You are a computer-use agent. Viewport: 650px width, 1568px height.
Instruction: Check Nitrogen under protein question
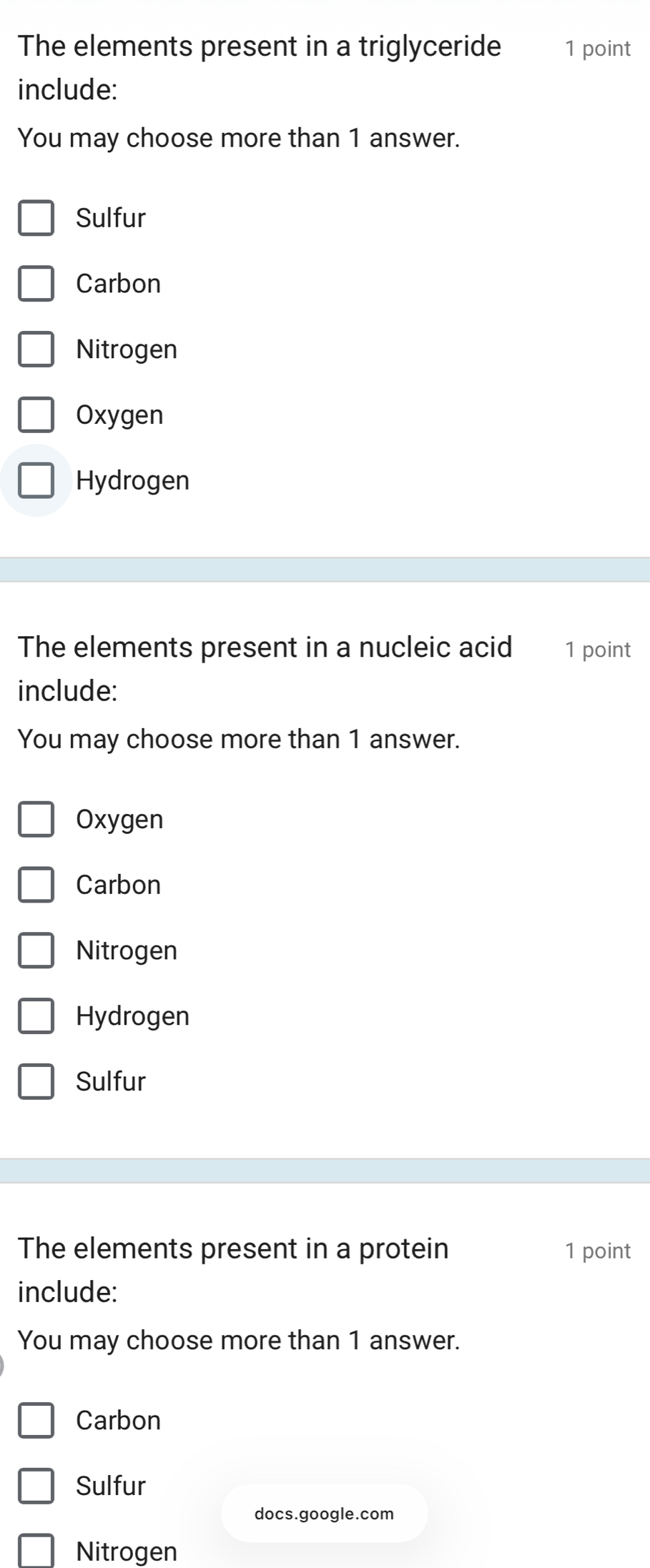click(x=36, y=1551)
